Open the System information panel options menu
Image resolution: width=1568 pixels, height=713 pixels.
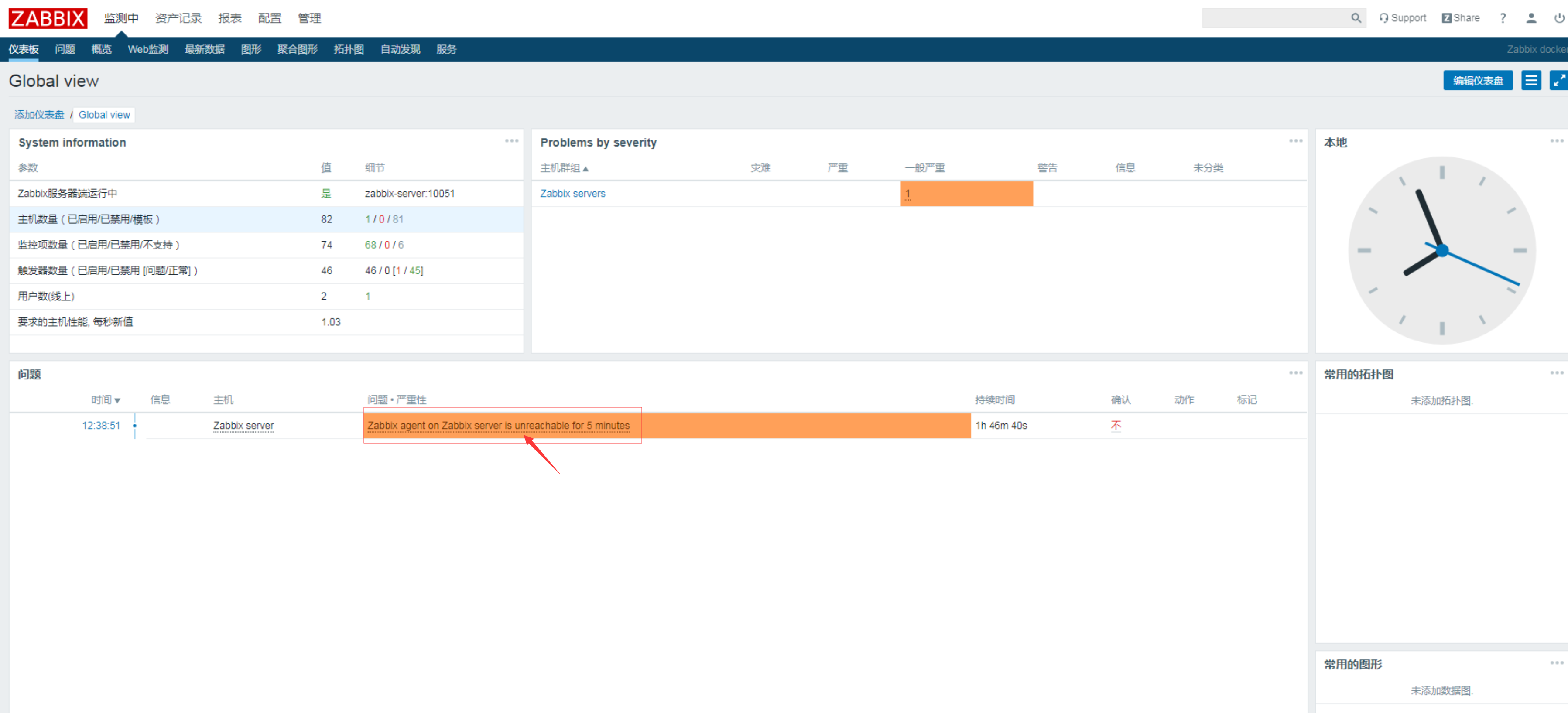[511, 140]
